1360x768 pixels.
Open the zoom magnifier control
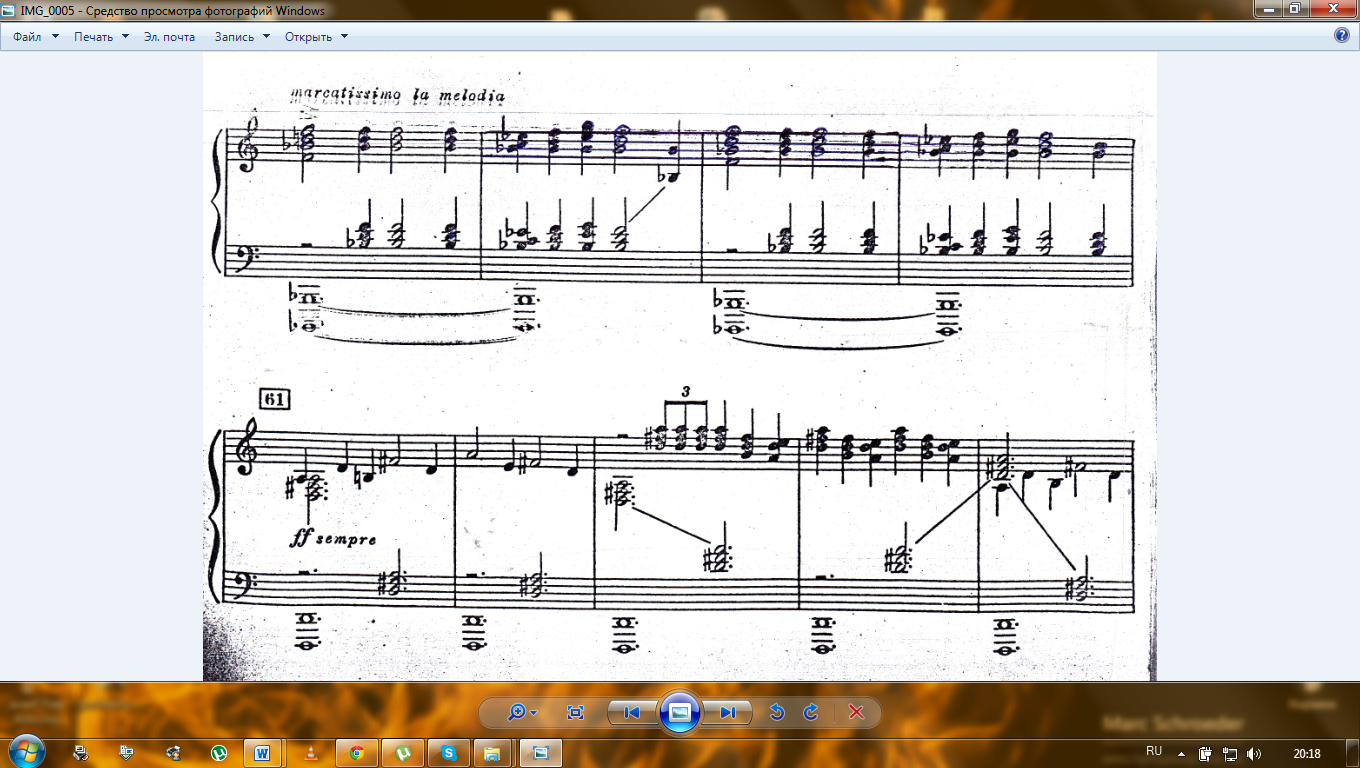tap(522, 712)
